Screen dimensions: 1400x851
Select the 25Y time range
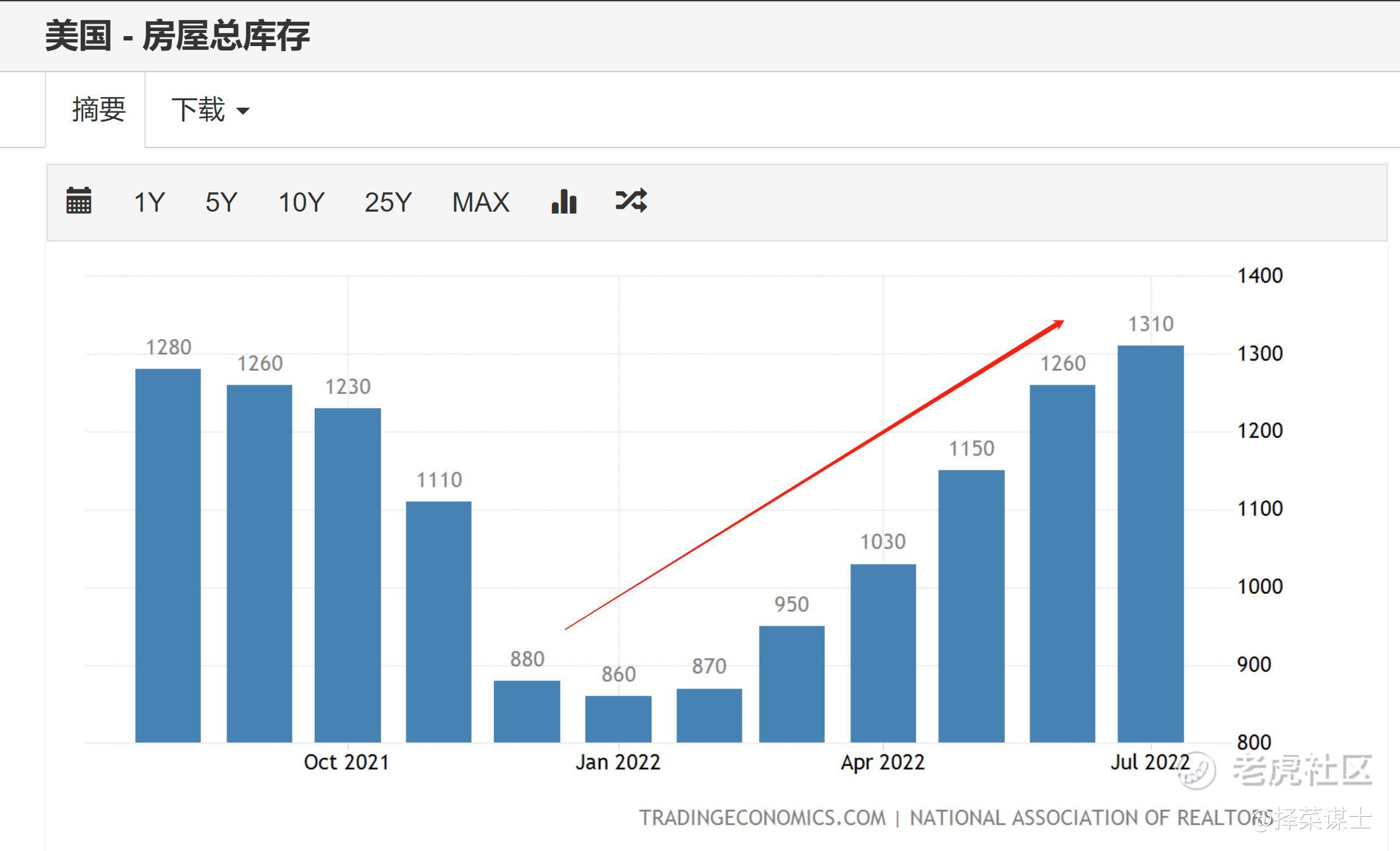click(388, 202)
